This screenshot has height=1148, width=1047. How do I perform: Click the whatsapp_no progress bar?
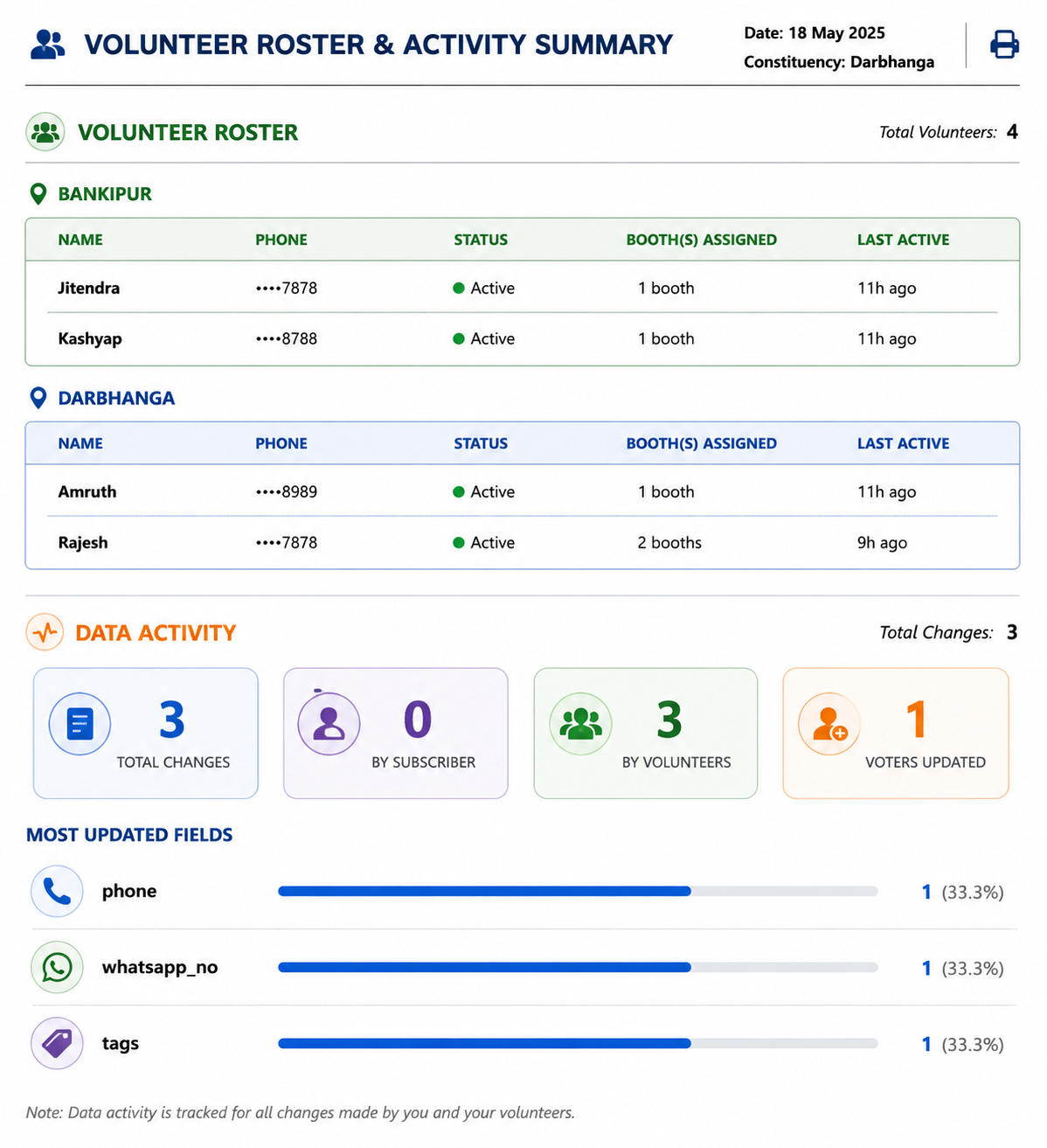click(578, 967)
